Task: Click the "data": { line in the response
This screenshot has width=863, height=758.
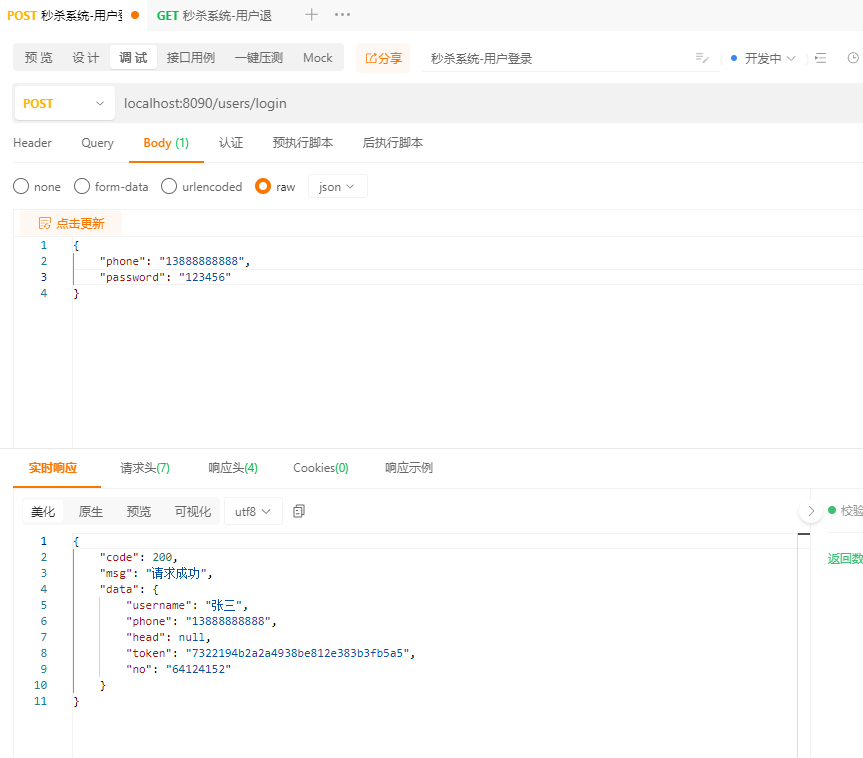Action: point(129,590)
